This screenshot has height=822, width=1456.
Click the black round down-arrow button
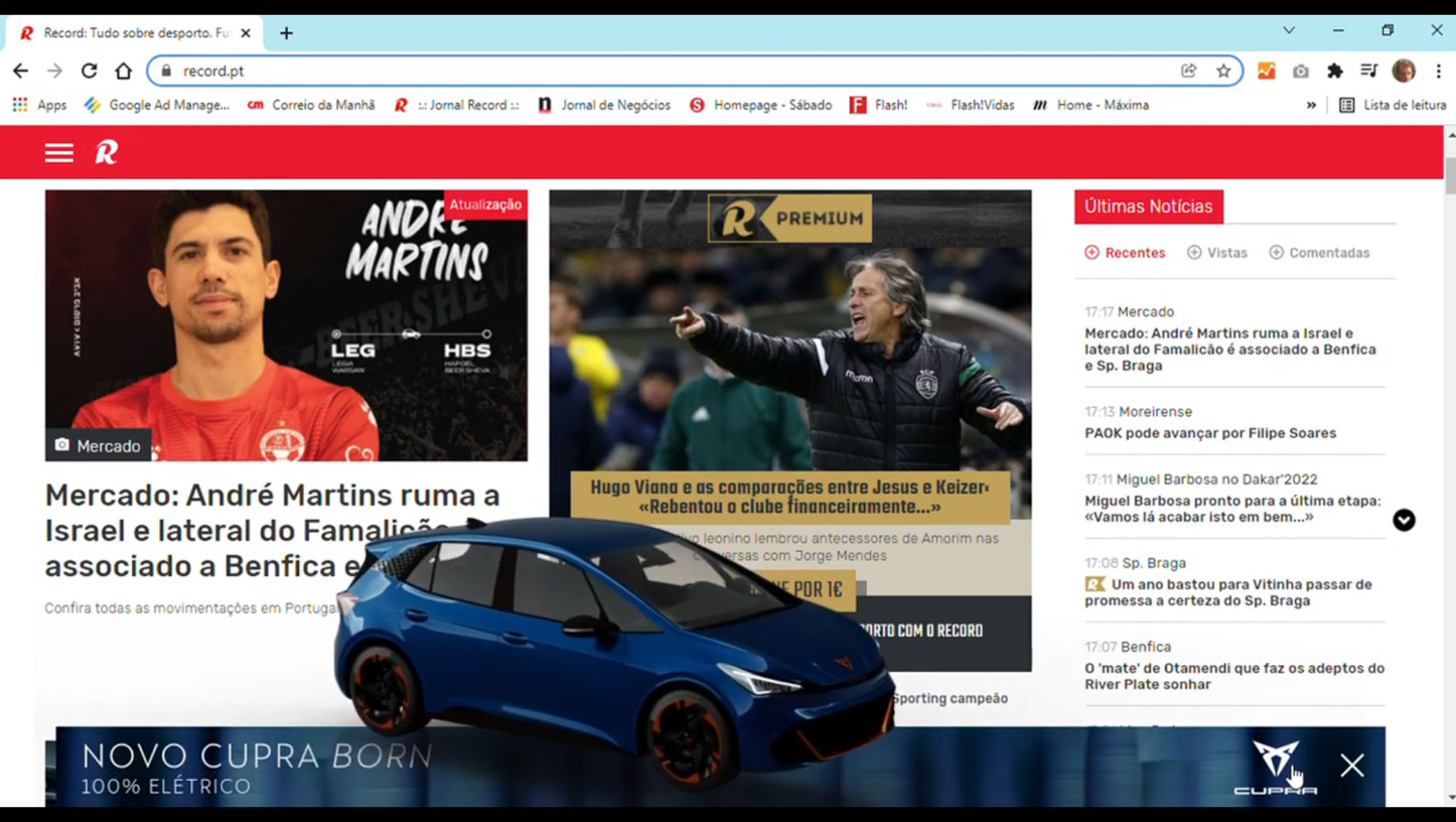tap(1404, 520)
